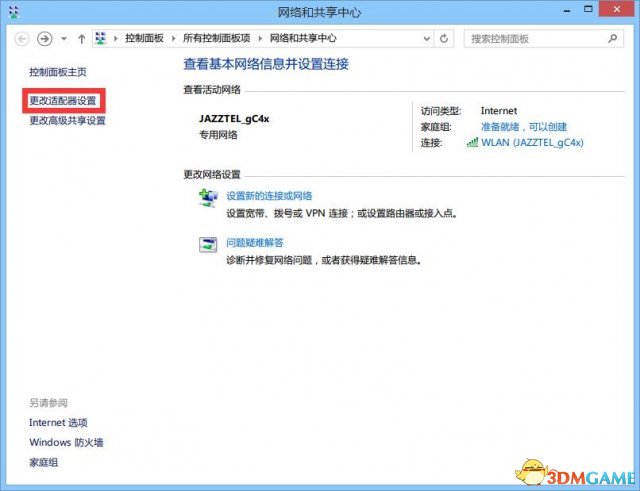The width and height of the screenshot is (640, 491).
Task: Select the 控制面板 breadcrumb
Action: (x=144, y=38)
